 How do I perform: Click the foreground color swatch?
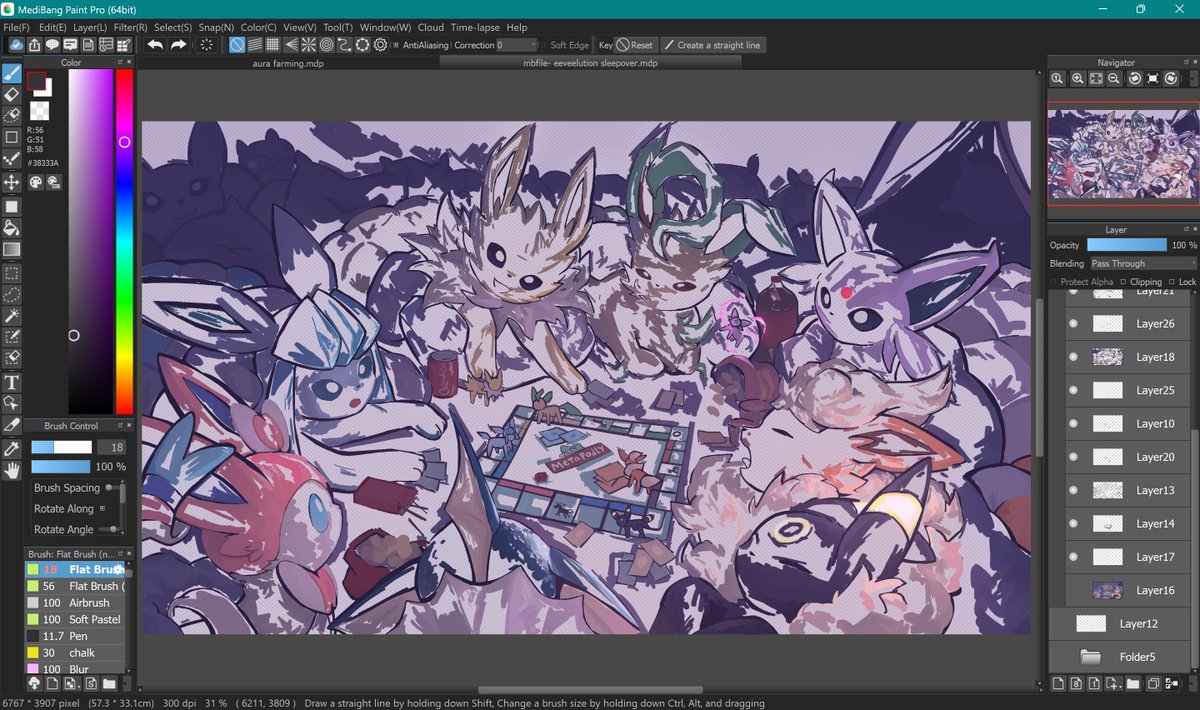36,81
